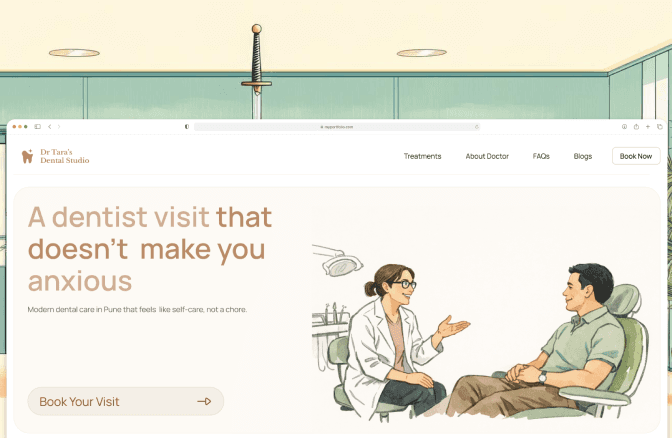Open the Blogs nav link
Screen dimensions: 672x438
(582, 156)
